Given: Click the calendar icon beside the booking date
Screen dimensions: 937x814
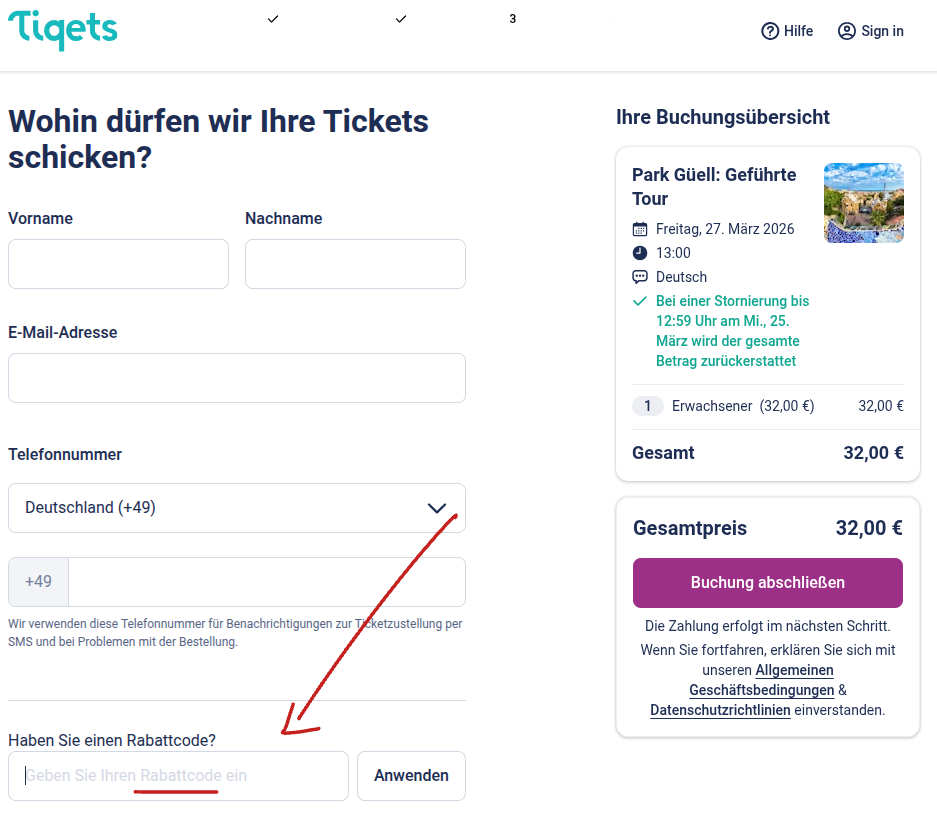Looking at the screenshot, I should pyautogui.click(x=639, y=228).
